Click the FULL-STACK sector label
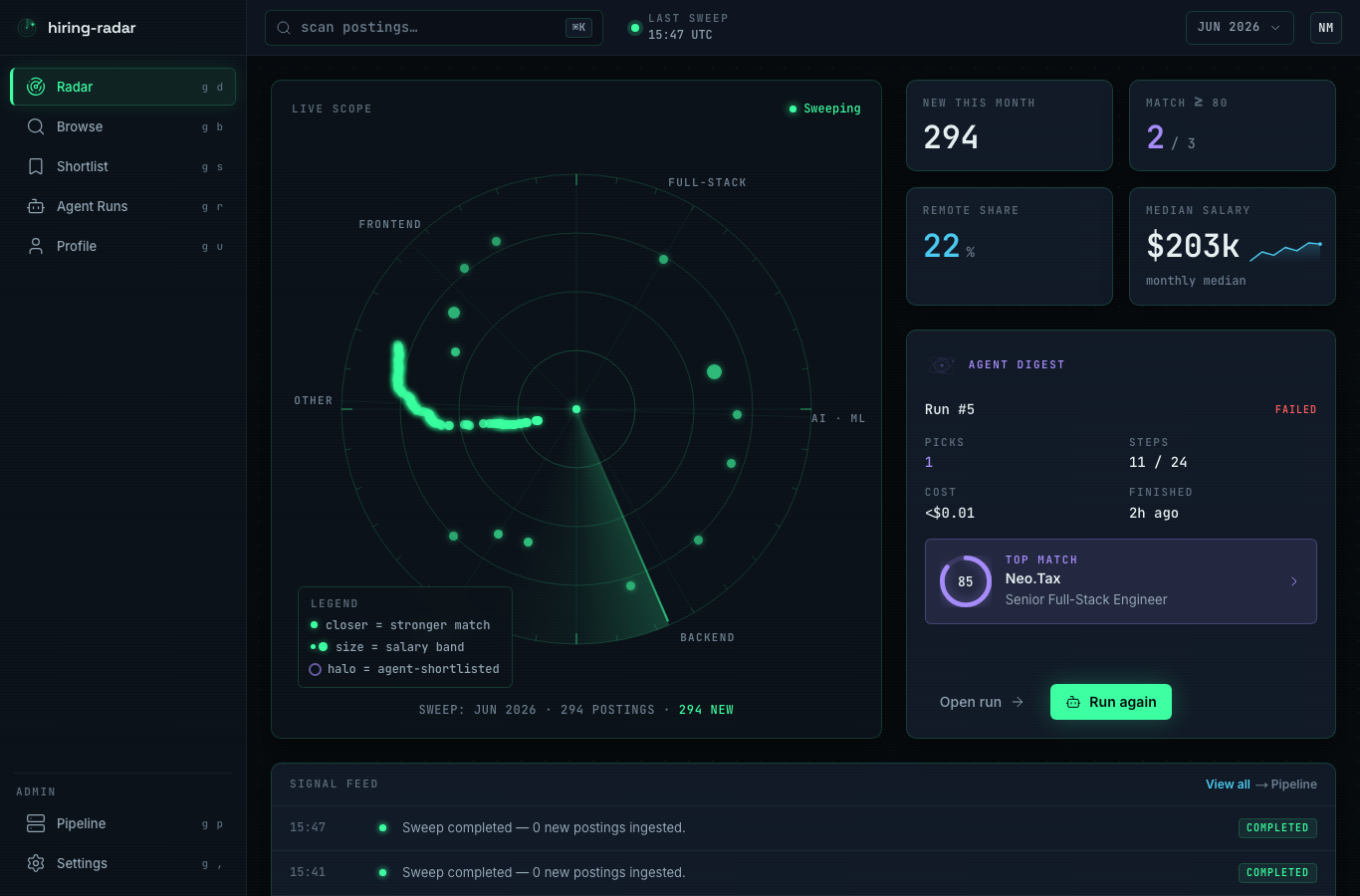Screen dimensions: 1360x896 tap(708, 182)
